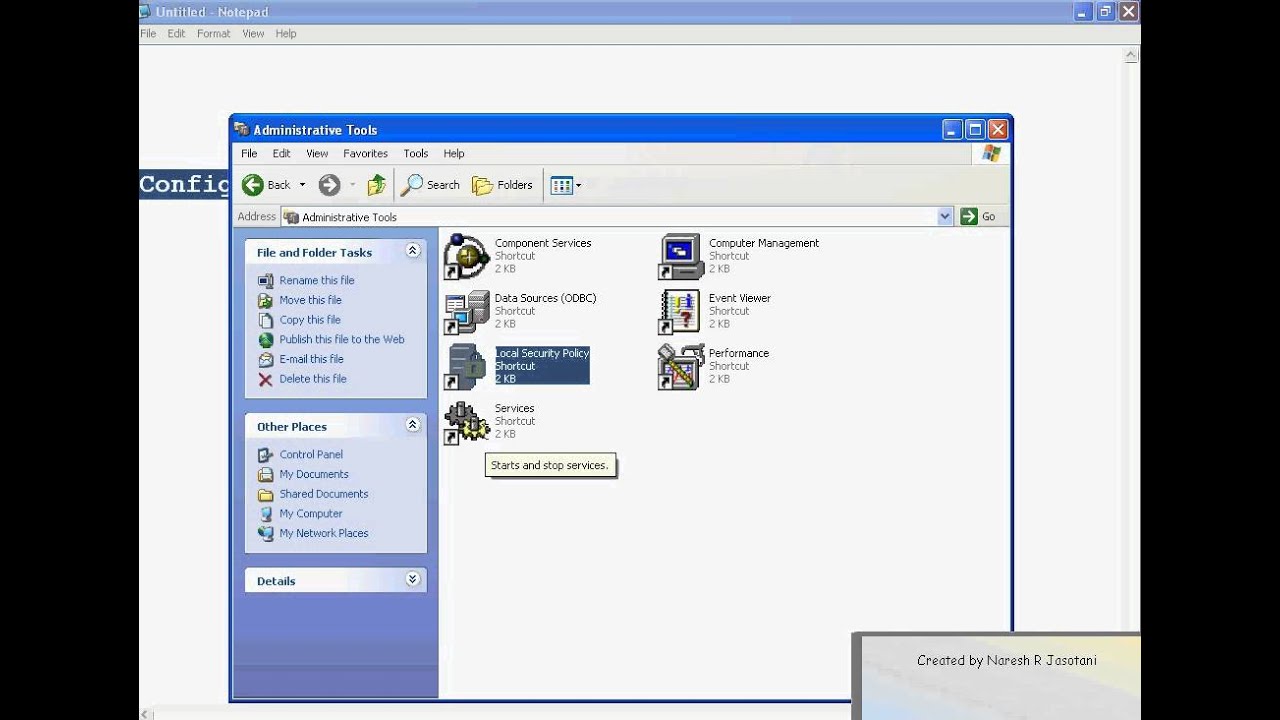The image size is (1280, 720).
Task: Open the Component Services shortcut icon
Action: (x=466, y=257)
